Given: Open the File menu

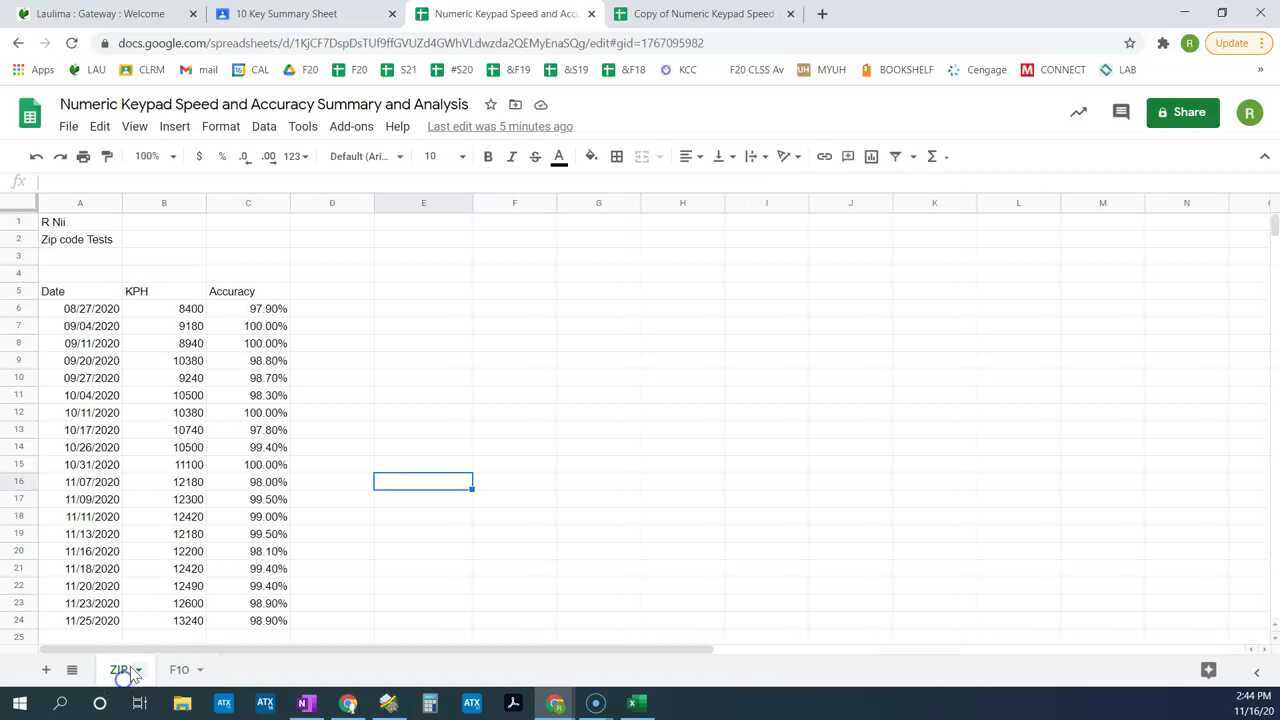Looking at the screenshot, I should [x=68, y=127].
